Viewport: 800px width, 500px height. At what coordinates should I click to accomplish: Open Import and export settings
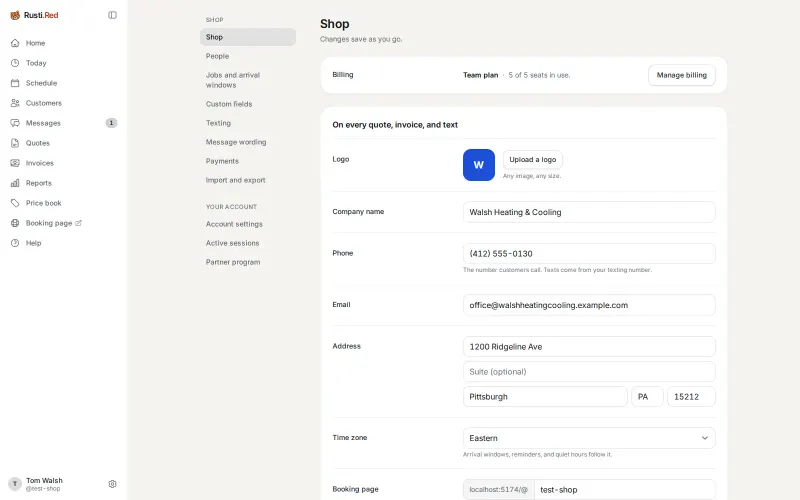[x=247, y=180]
